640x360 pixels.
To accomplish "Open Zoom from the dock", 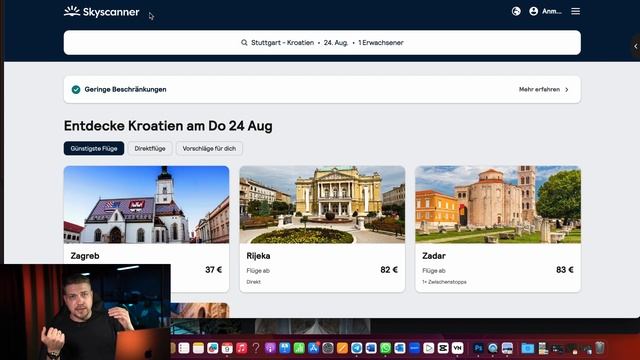I will (x=414, y=348).
